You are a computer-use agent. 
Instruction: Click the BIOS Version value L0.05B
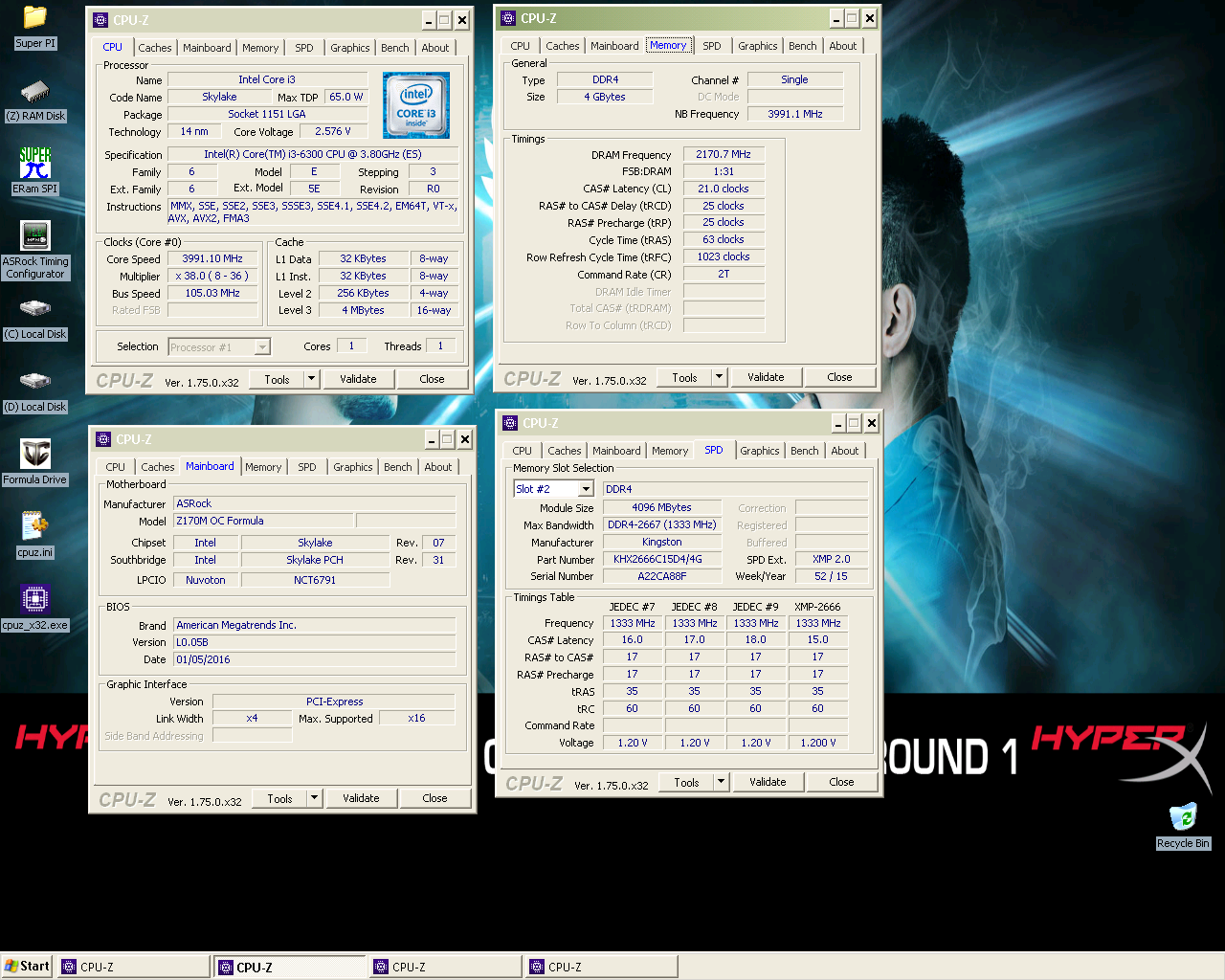coord(315,642)
